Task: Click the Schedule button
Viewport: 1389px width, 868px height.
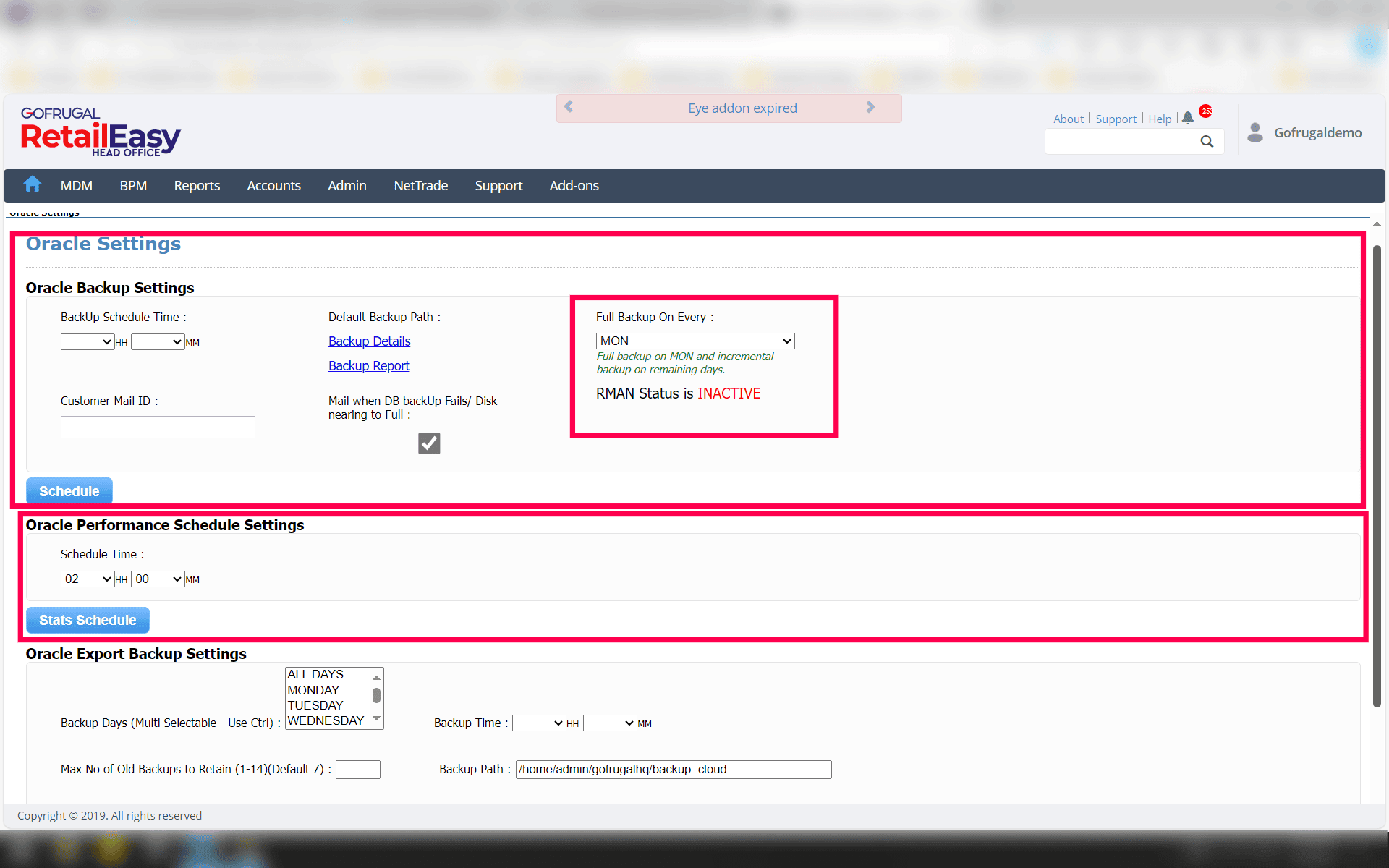Action: (x=69, y=491)
